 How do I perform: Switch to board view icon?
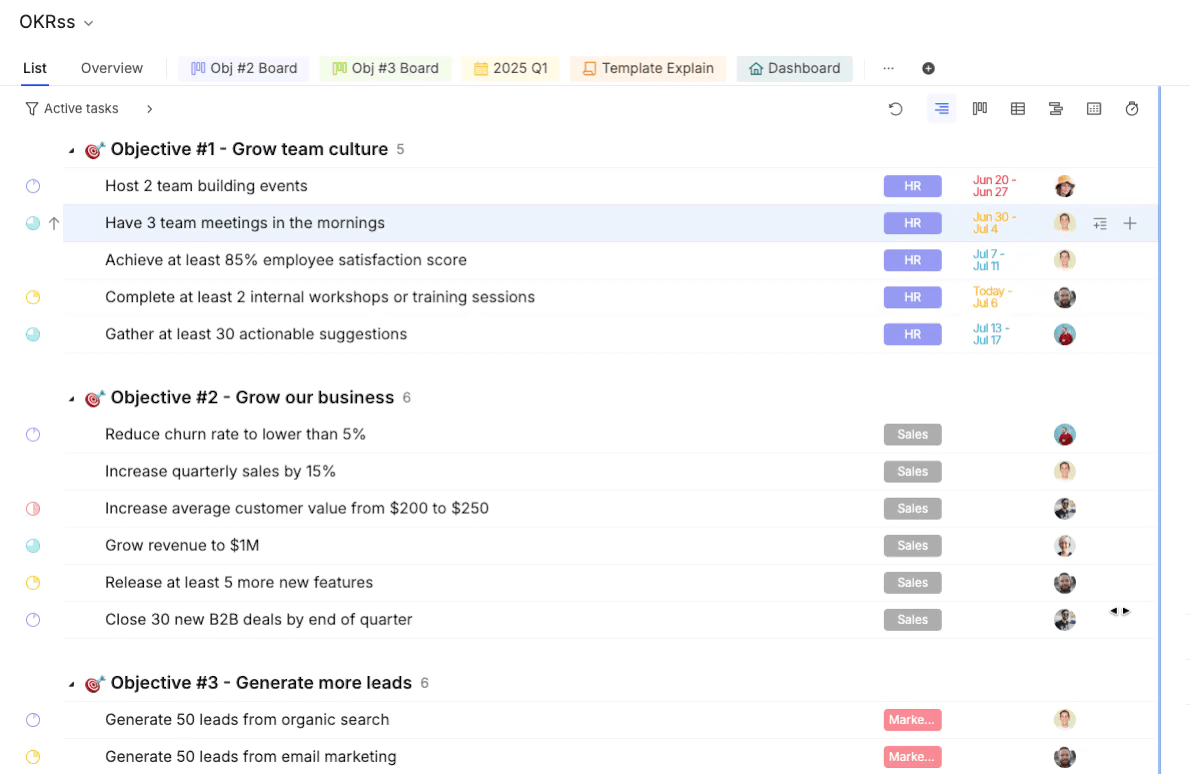(980, 109)
